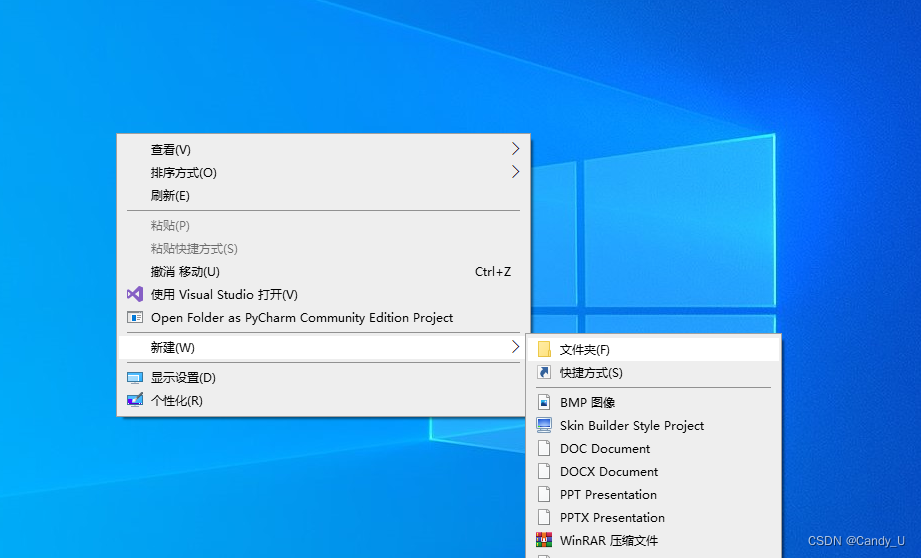The image size is (921, 558).
Task: Create a new 快捷方式(S)
Action: pyautogui.click(x=654, y=372)
